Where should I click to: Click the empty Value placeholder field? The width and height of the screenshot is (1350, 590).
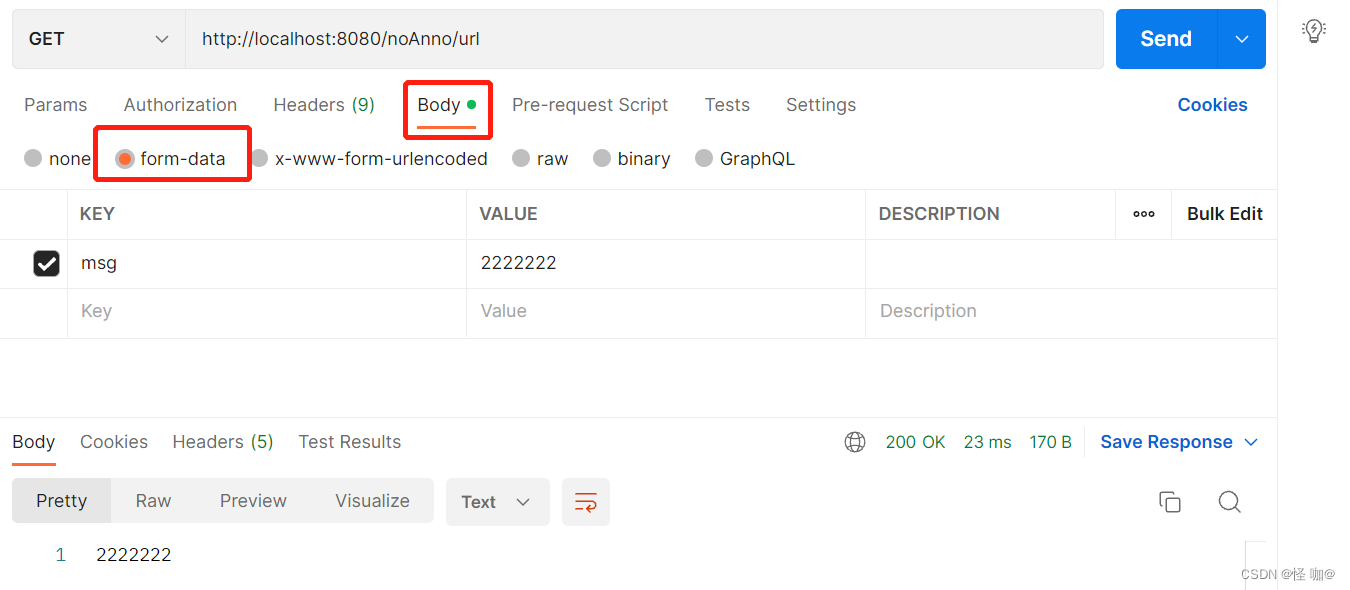(x=666, y=312)
